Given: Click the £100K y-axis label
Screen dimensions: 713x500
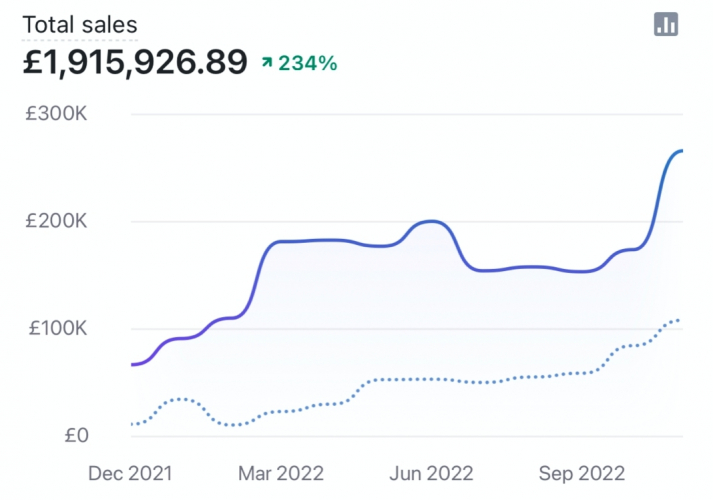Looking at the screenshot, I should click(x=56, y=329).
